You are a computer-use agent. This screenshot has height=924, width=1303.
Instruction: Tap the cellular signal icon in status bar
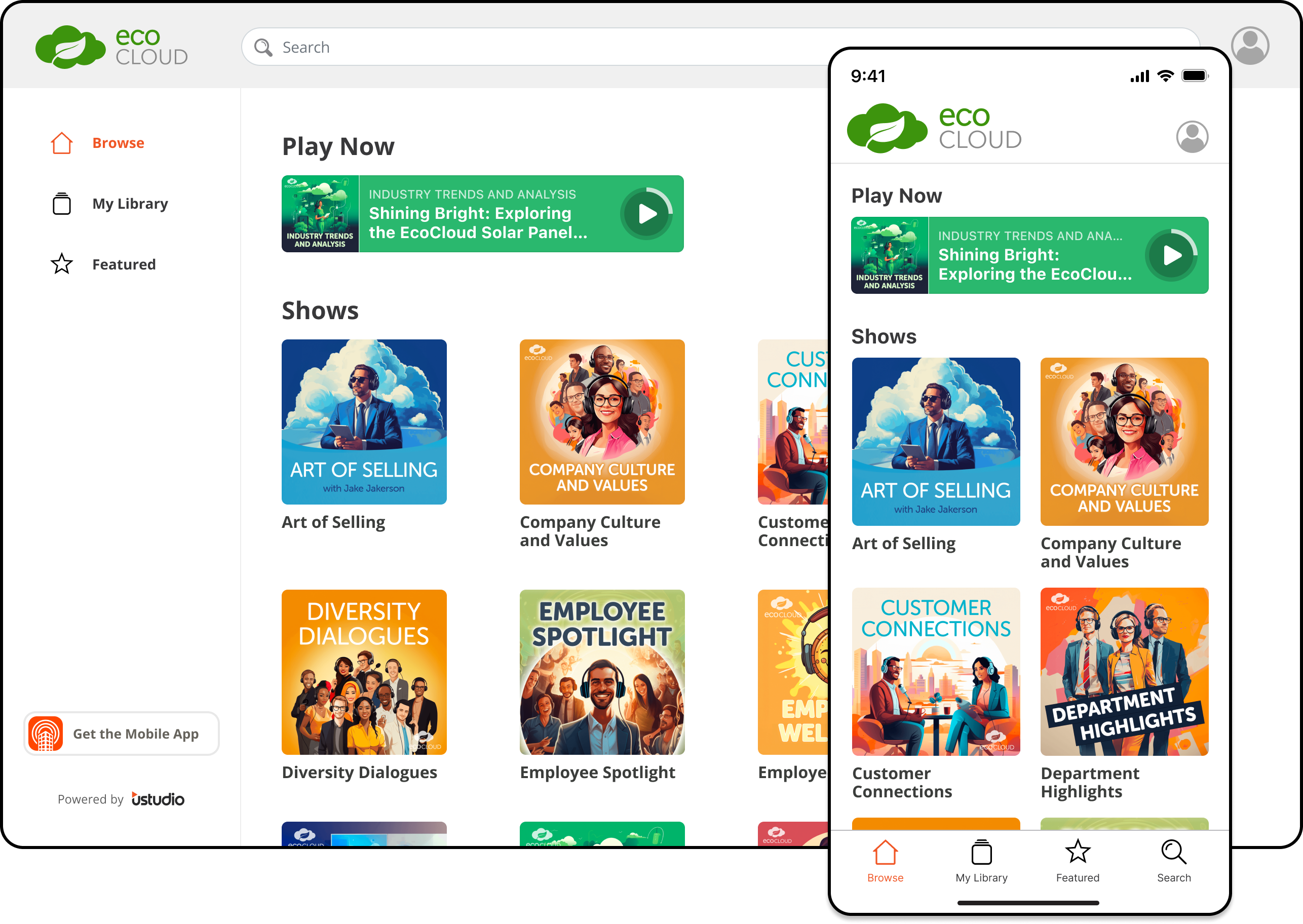[x=1140, y=76]
